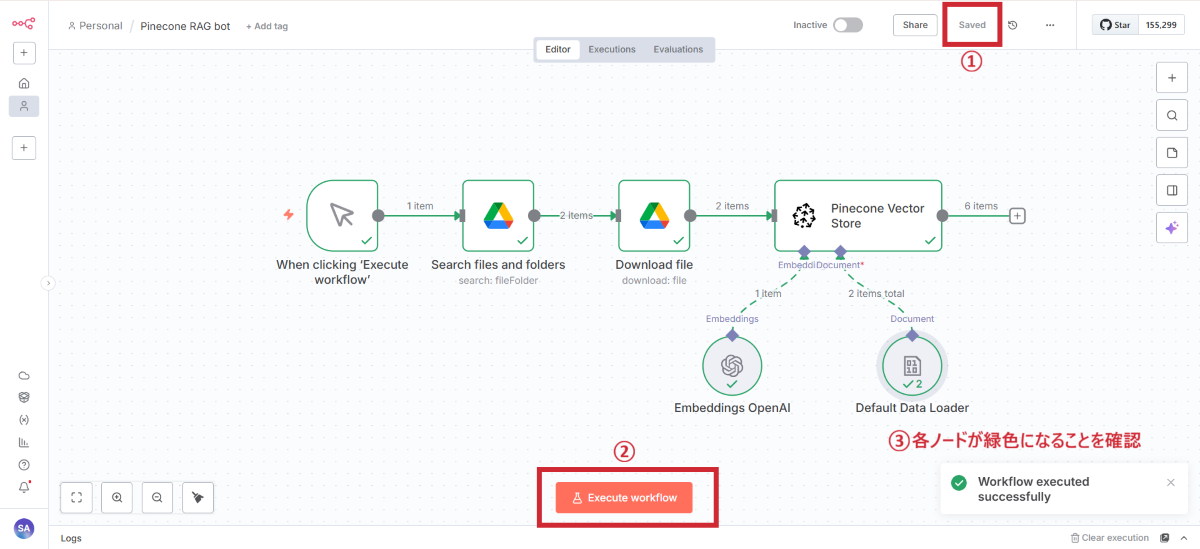Open the add node panel with the plus icon
Screen dimensions: 1200x549
pos(1171,77)
